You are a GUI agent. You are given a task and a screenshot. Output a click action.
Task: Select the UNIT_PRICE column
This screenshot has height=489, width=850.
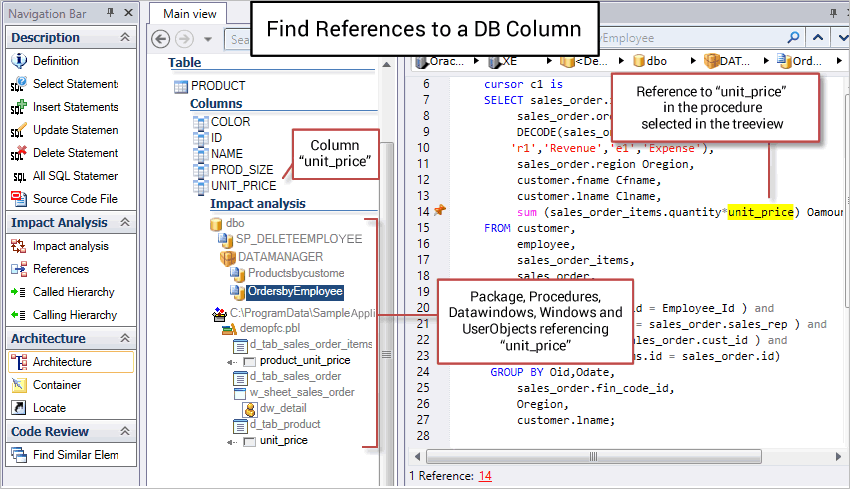coord(235,186)
